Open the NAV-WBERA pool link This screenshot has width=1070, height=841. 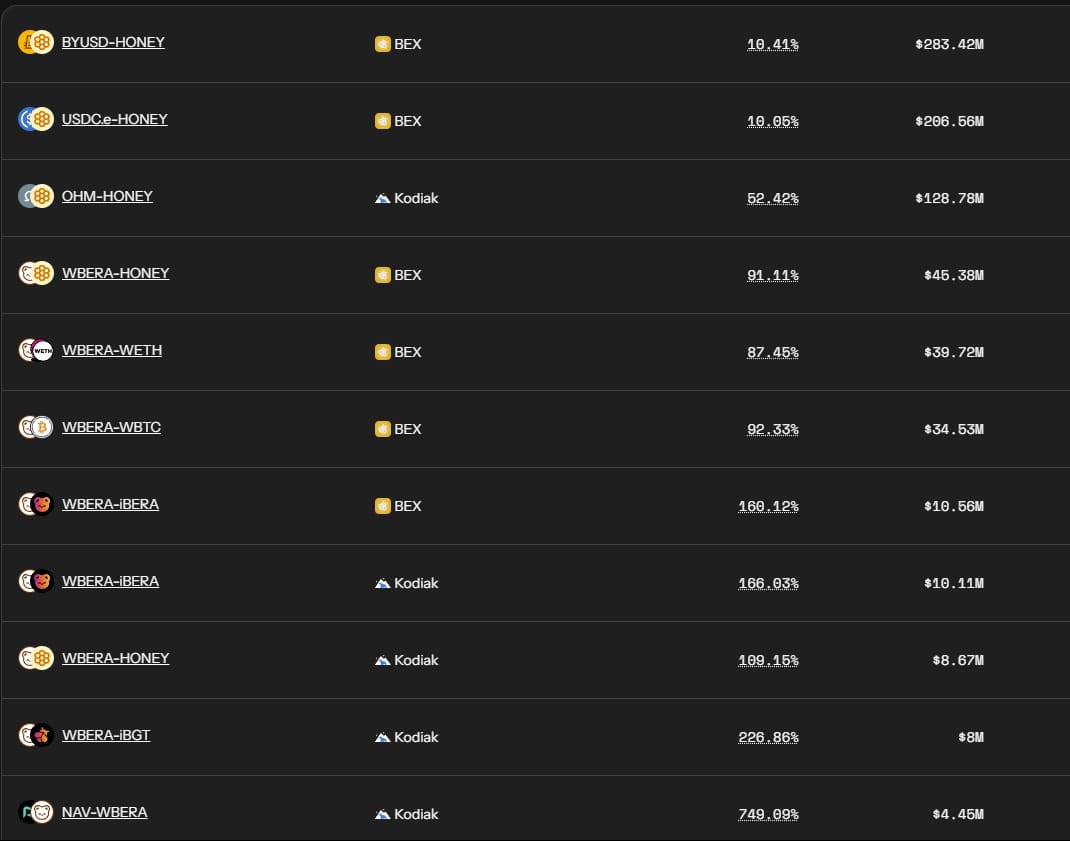(x=104, y=812)
